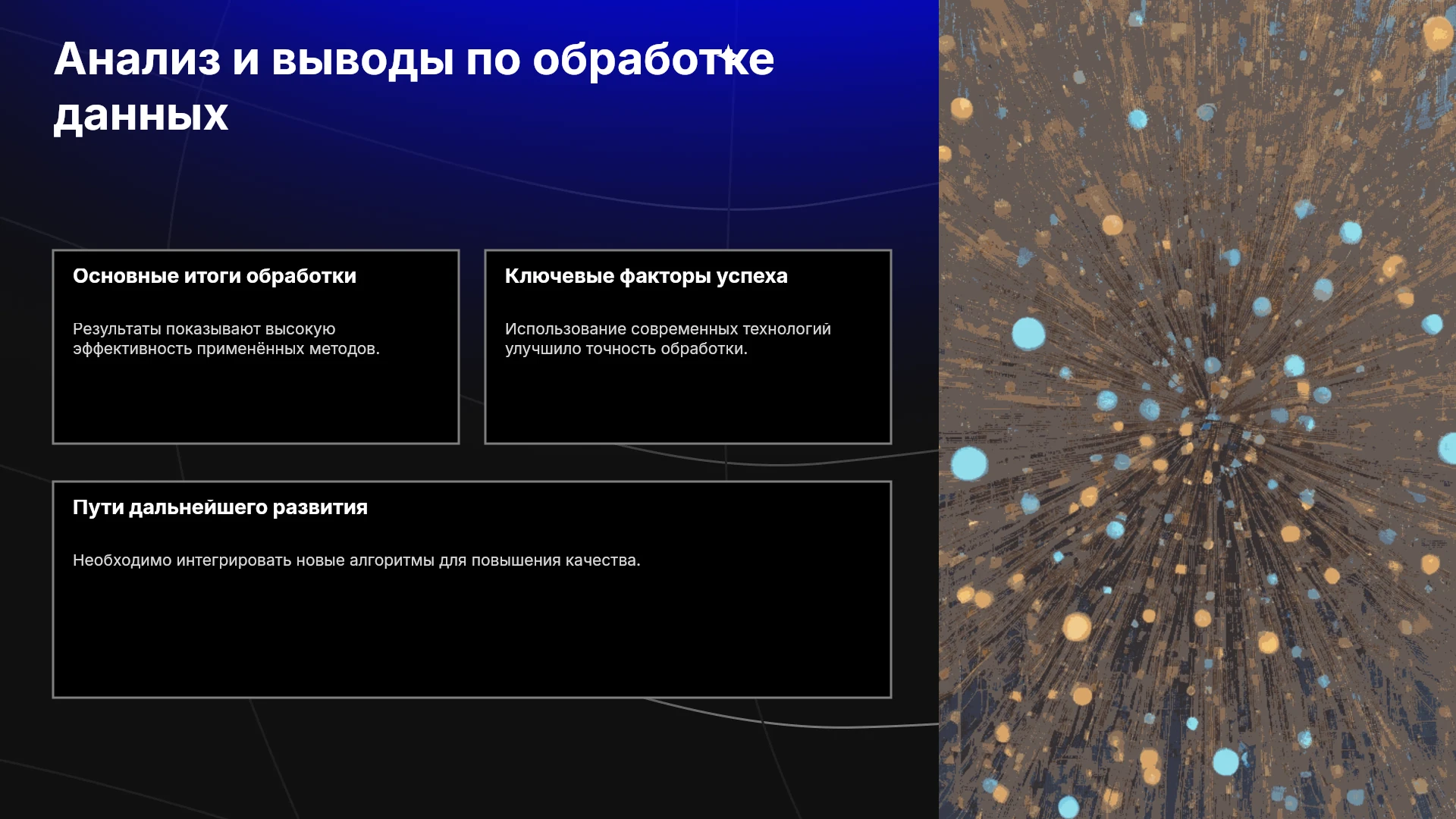Click the empty area of the "Основные итоги обработки" card

[256, 400]
